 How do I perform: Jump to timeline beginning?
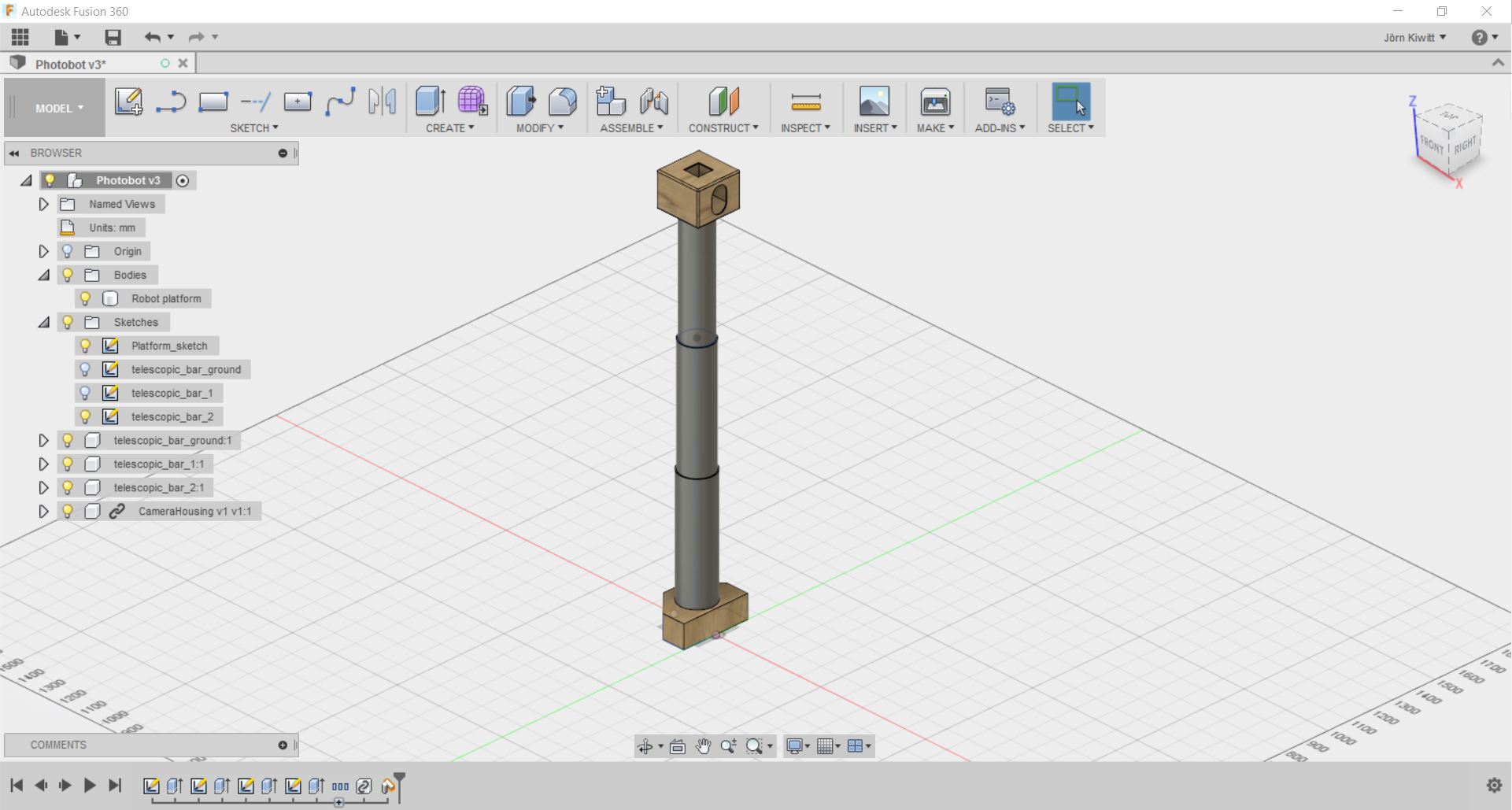[x=17, y=785]
